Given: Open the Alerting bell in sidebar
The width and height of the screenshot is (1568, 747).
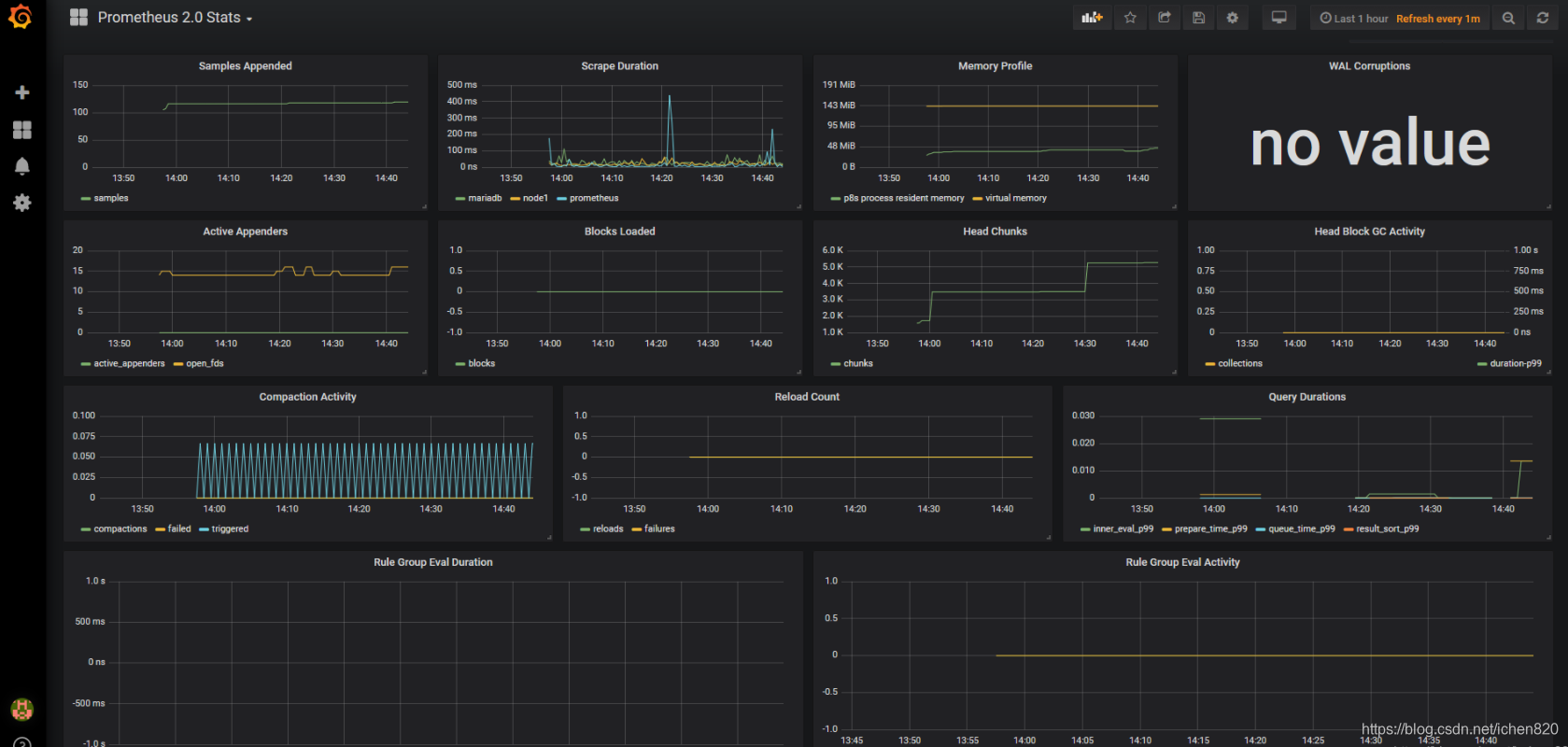Looking at the screenshot, I should click(22, 166).
